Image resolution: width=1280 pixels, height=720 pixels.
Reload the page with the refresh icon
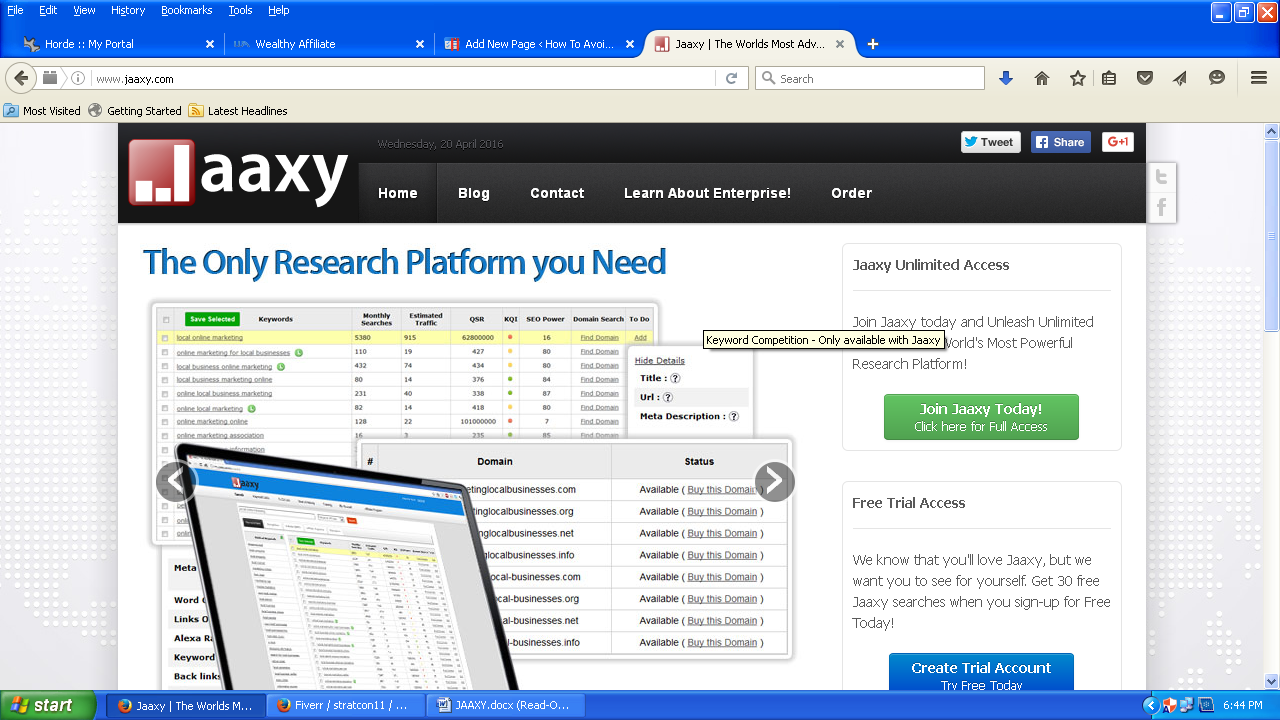click(732, 78)
